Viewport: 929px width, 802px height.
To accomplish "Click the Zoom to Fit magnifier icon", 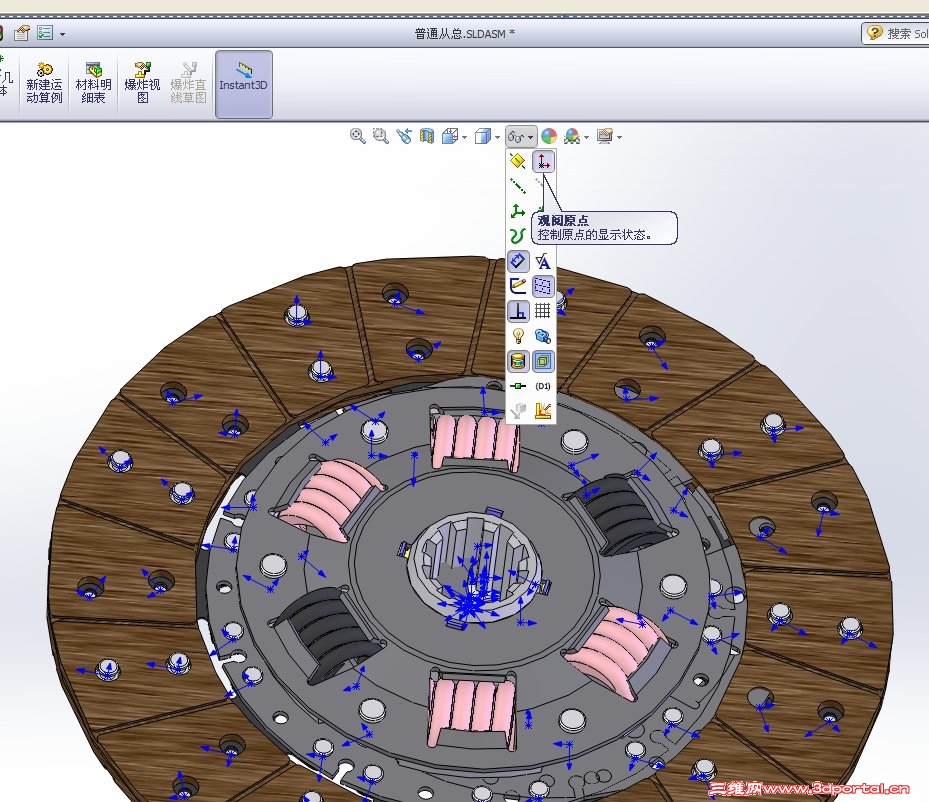I will 357,136.
